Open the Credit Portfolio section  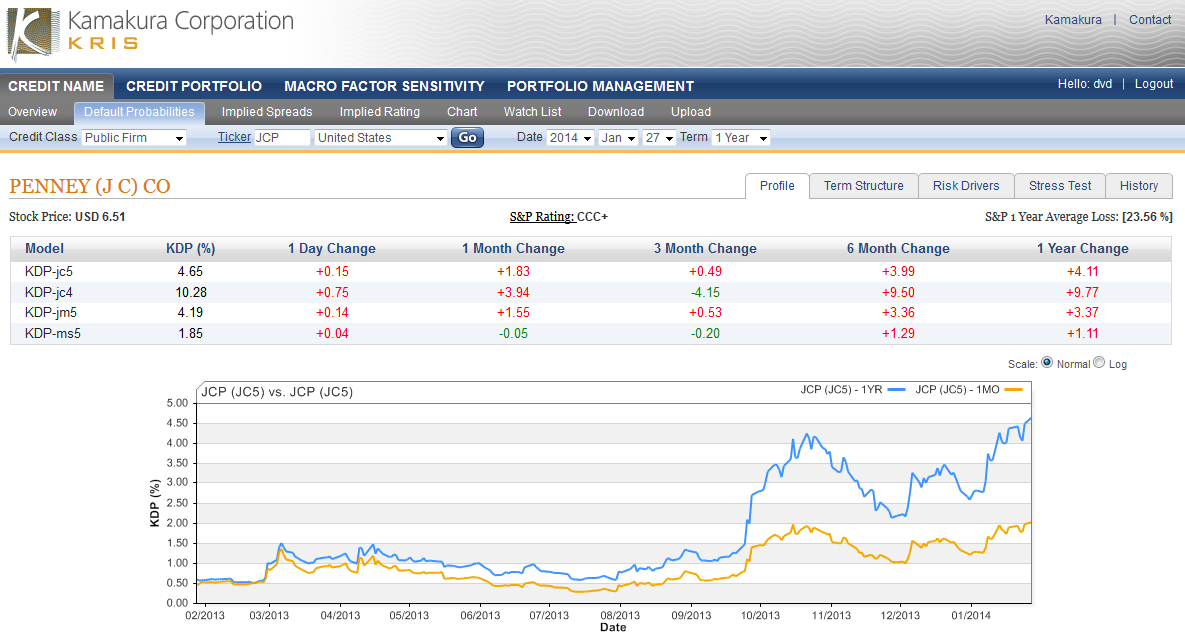click(x=194, y=86)
